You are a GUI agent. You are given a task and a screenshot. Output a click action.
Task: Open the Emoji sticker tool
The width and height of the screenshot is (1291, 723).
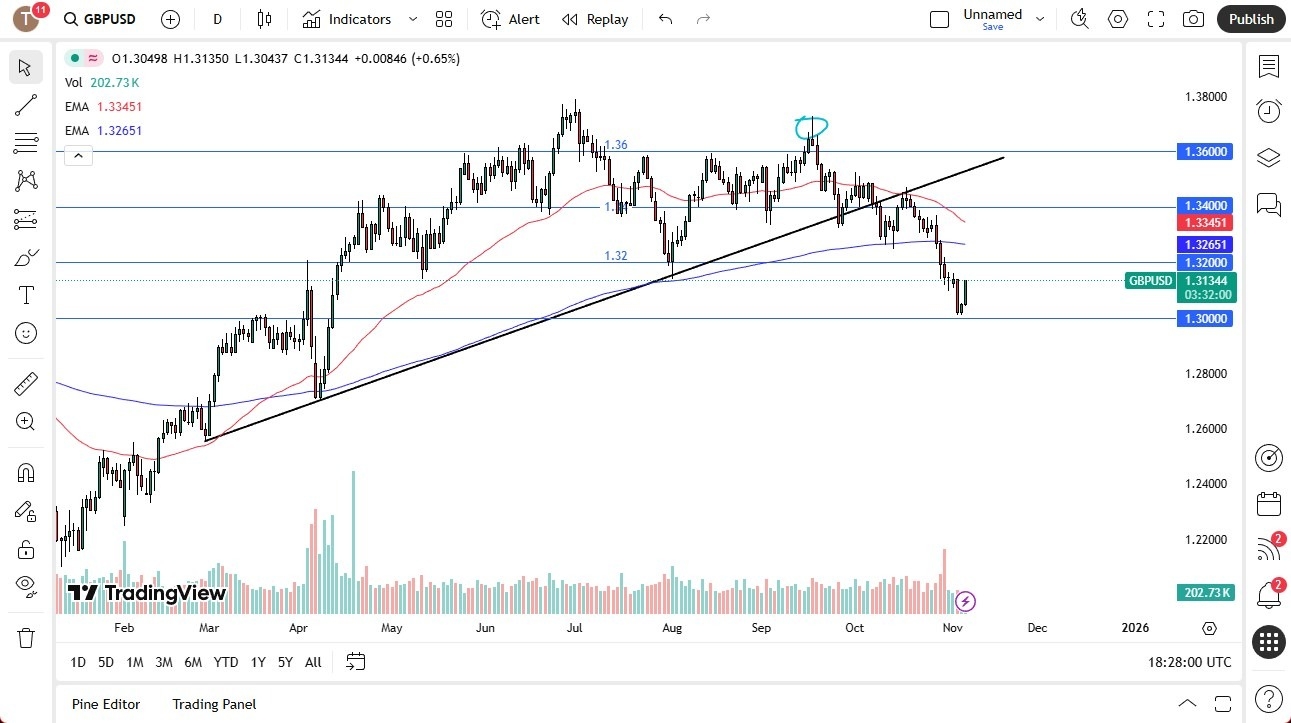pyautogui.click(x=26, y=333)
